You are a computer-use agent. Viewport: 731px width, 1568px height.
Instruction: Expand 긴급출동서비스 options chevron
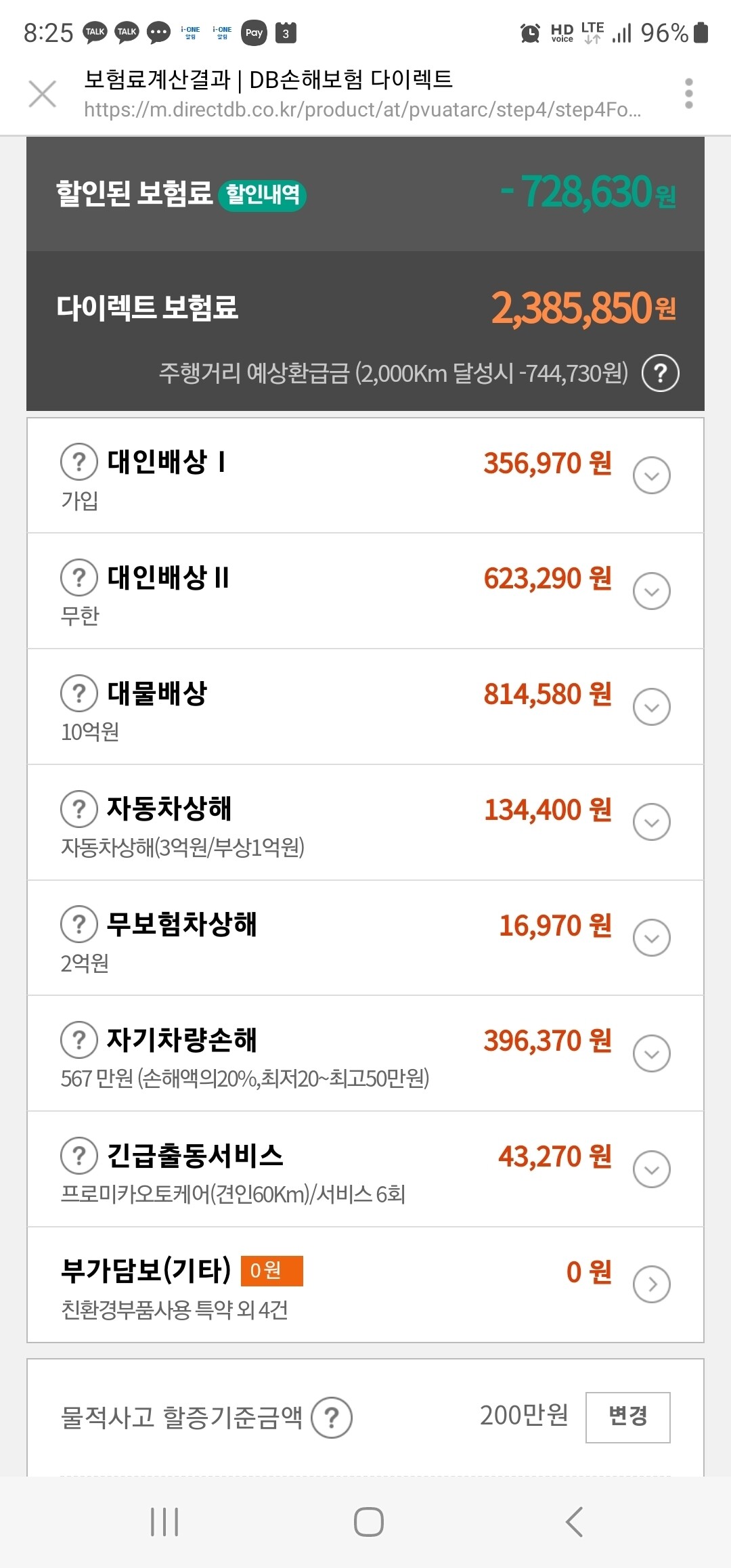tap(651, 1169)
